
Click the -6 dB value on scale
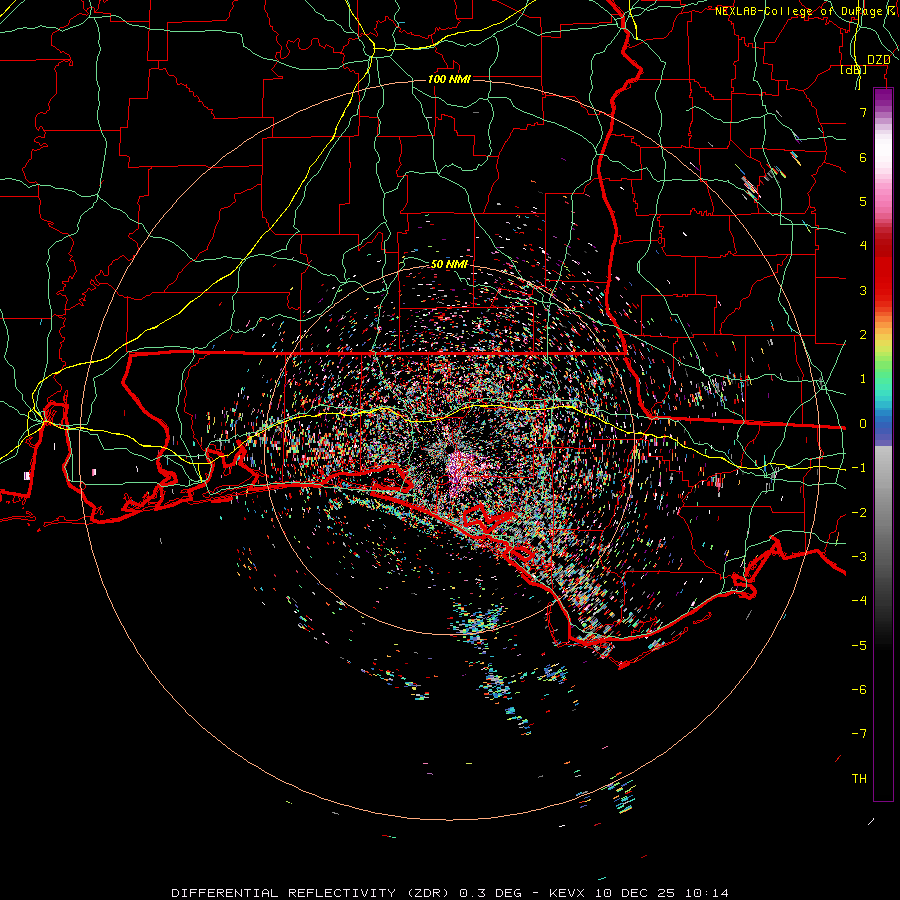pos(859,690)
